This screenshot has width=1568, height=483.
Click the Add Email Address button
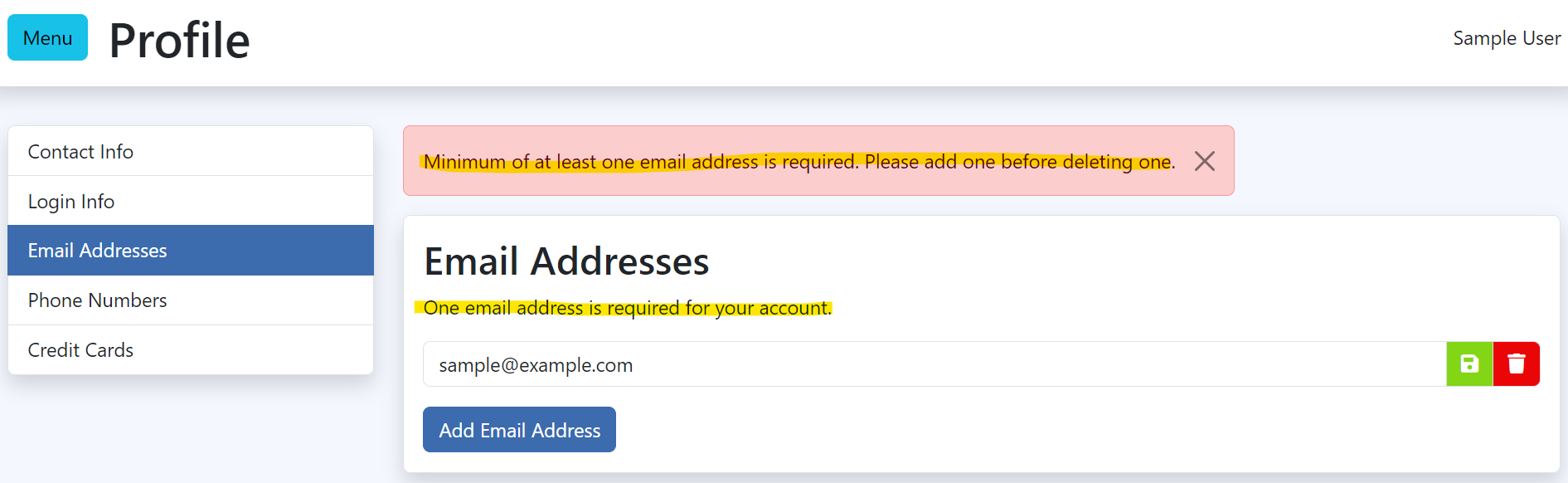[519, 430]
